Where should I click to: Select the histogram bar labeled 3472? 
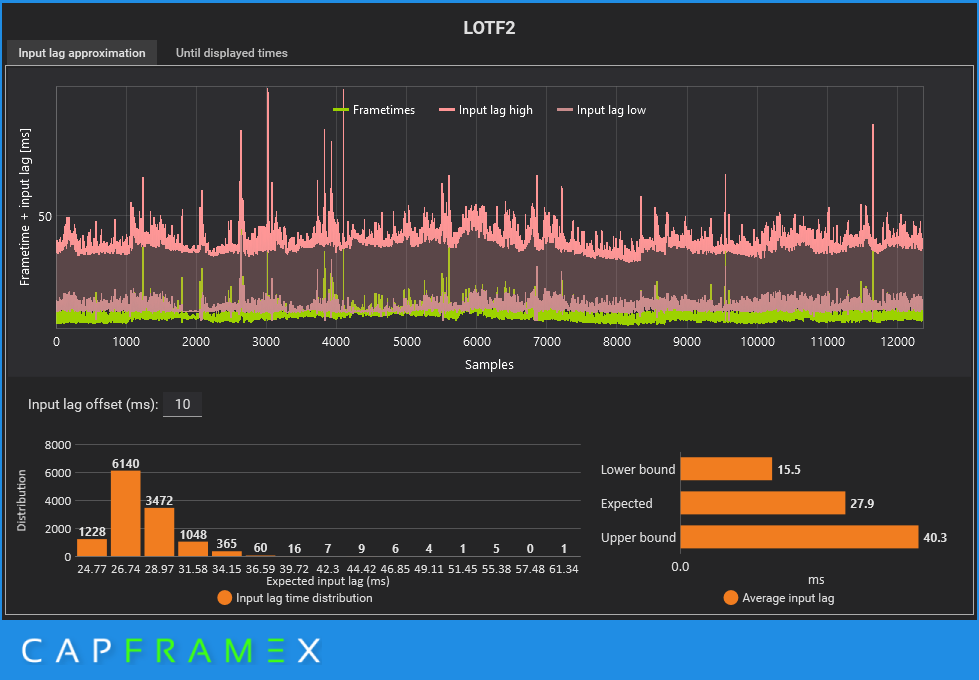(159, 532)
